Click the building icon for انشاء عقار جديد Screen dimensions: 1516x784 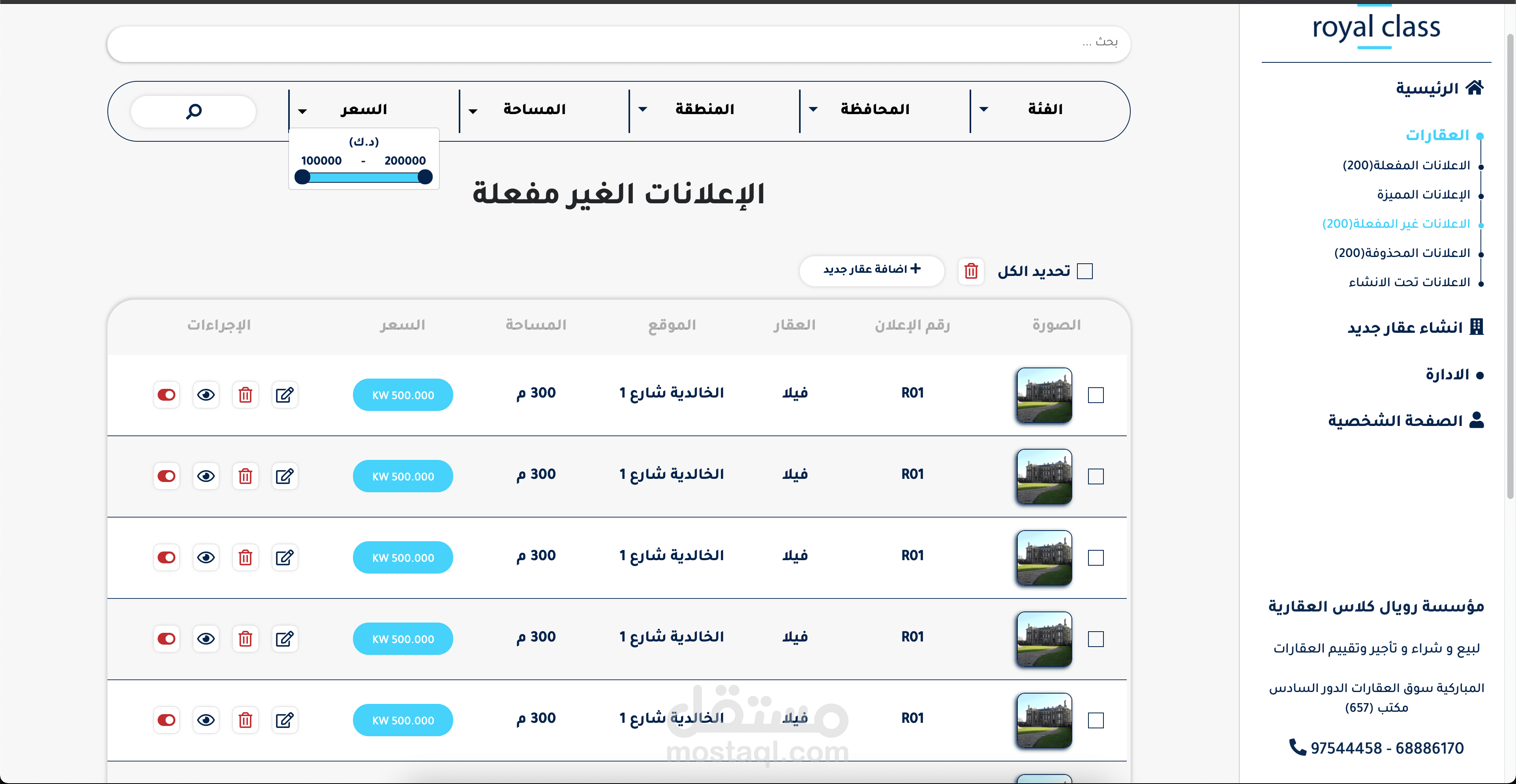[x=1476, y=327]
